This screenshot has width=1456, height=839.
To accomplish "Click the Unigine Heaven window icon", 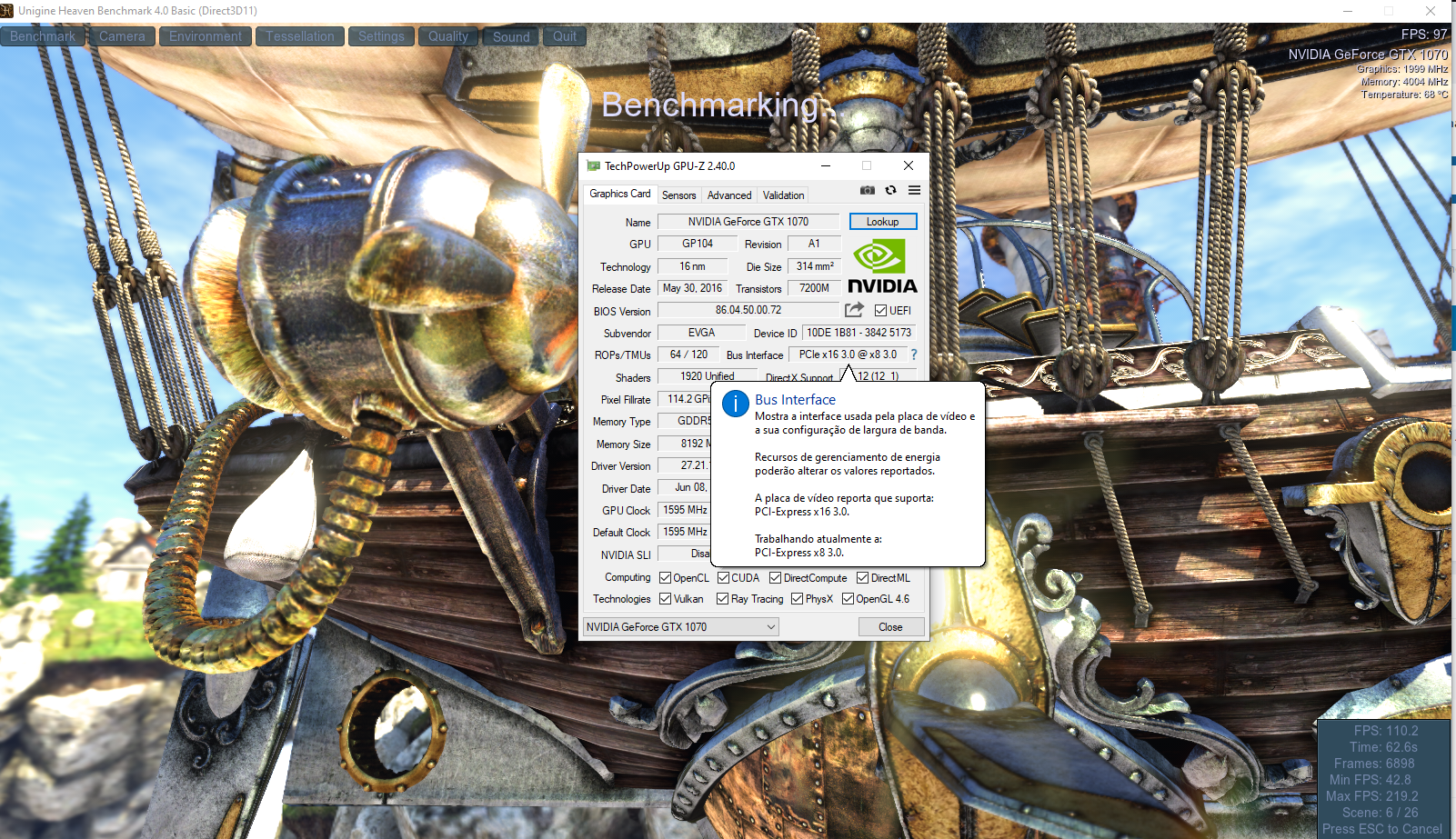I will [x=7, y=11].
